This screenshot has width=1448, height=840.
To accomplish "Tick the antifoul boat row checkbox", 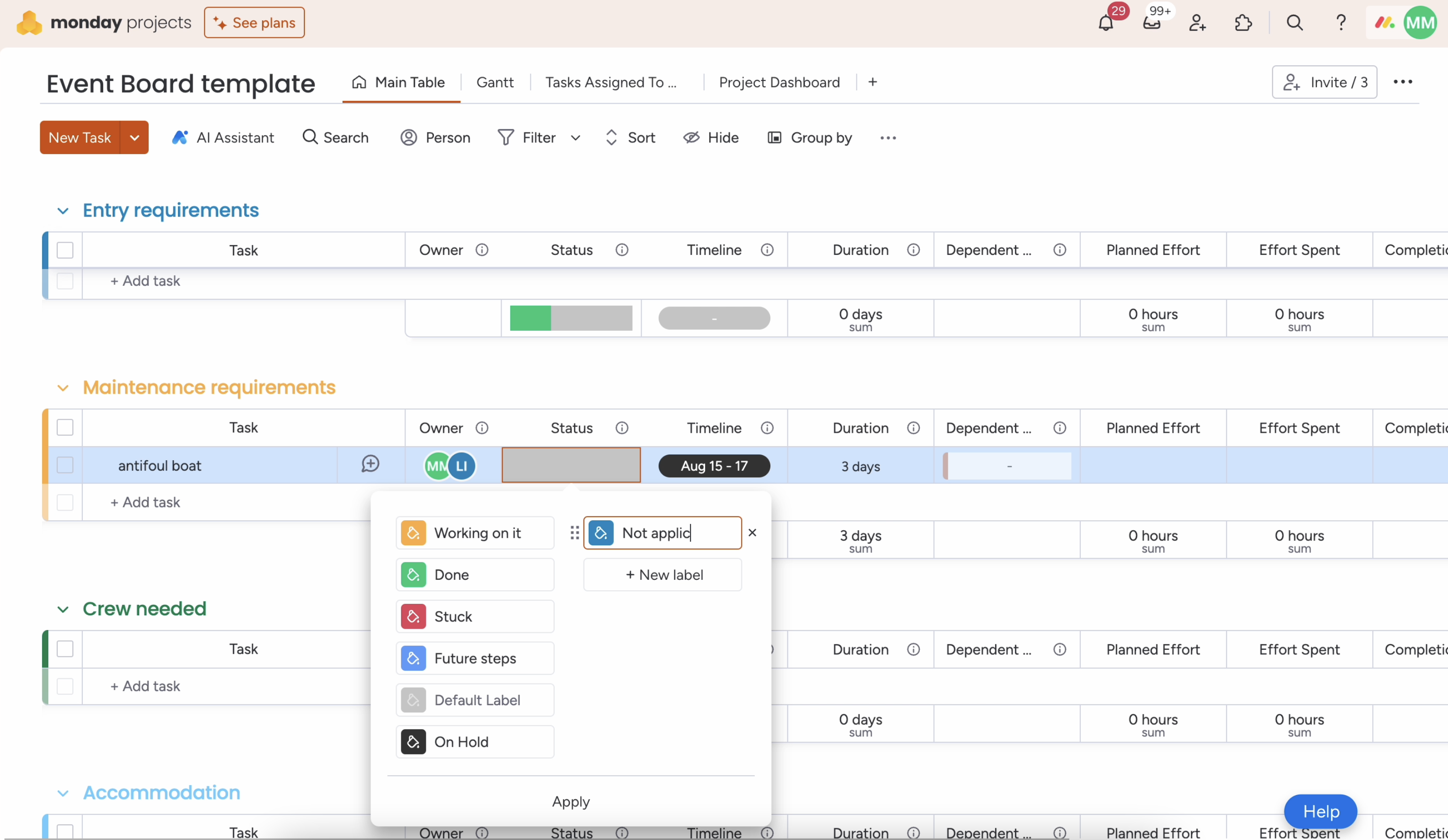I will click(65, 465).
